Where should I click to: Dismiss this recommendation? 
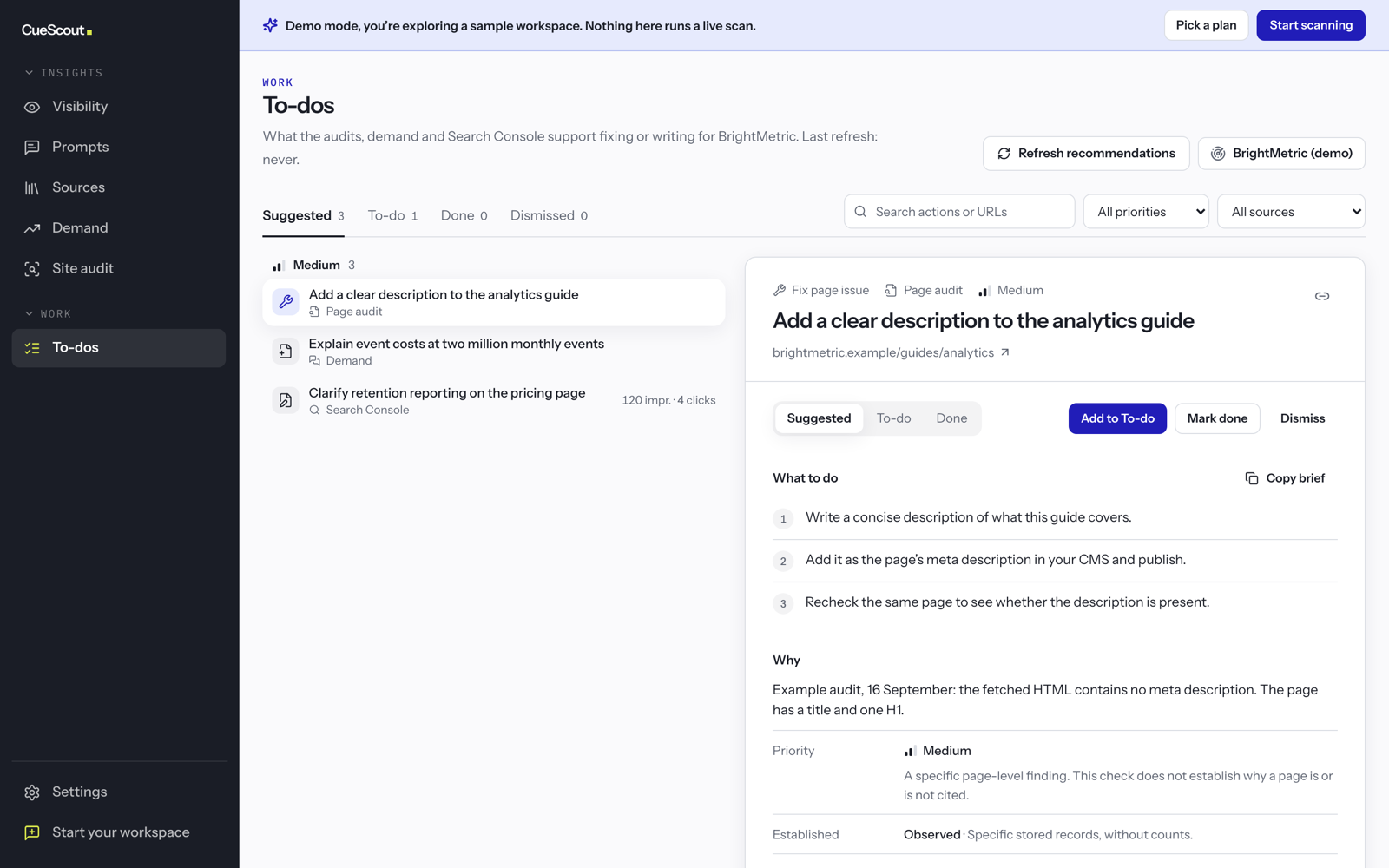1302,418
